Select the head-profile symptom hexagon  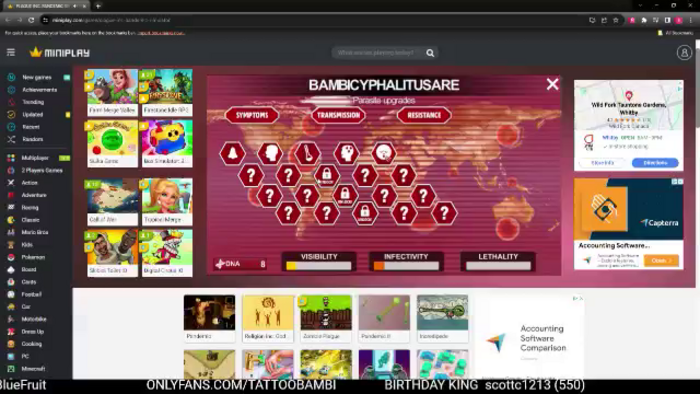[270, 153]
